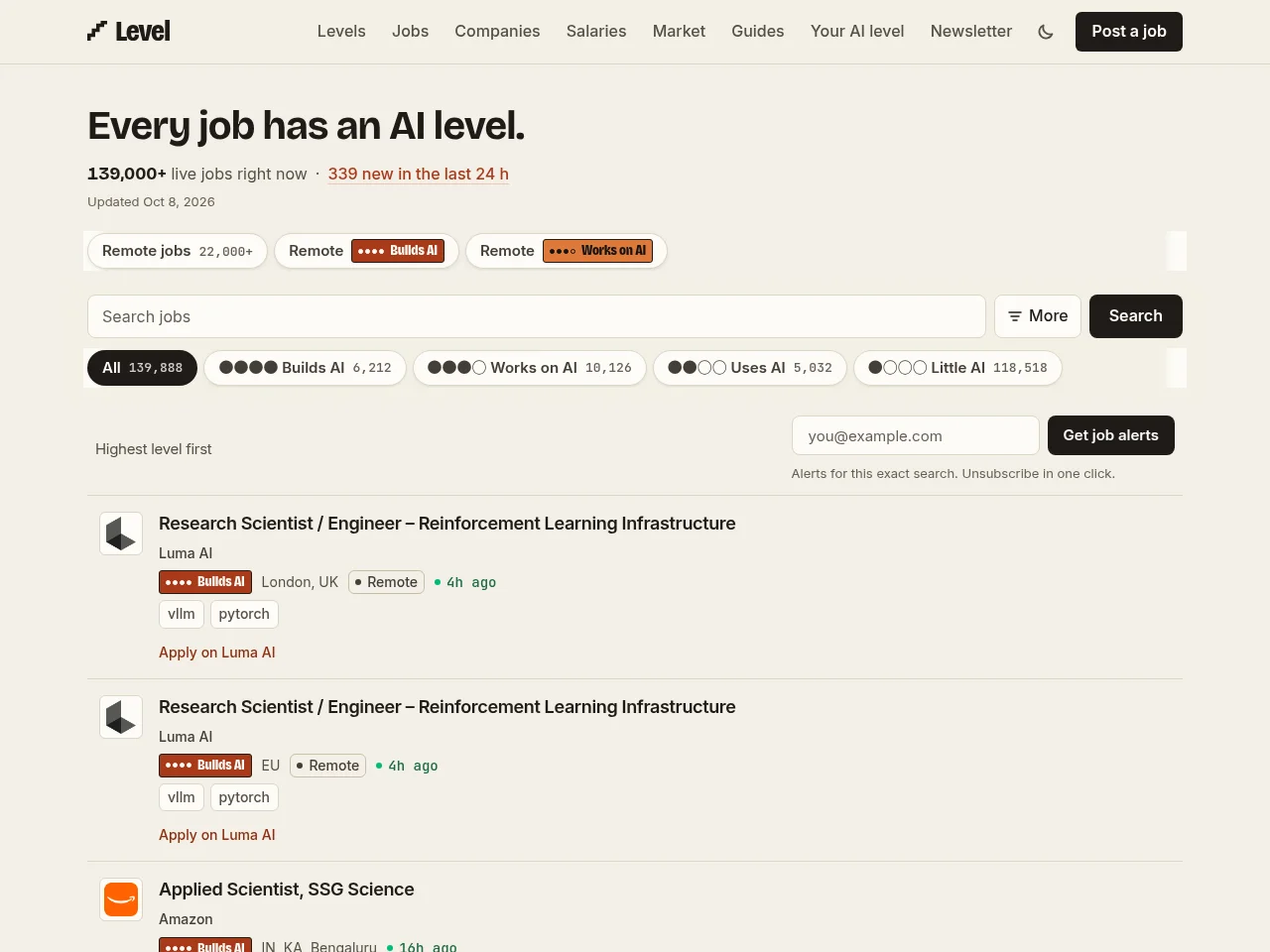Filter by Little AI 118,518
This screenshot has height=952, width=1270.
957,368
